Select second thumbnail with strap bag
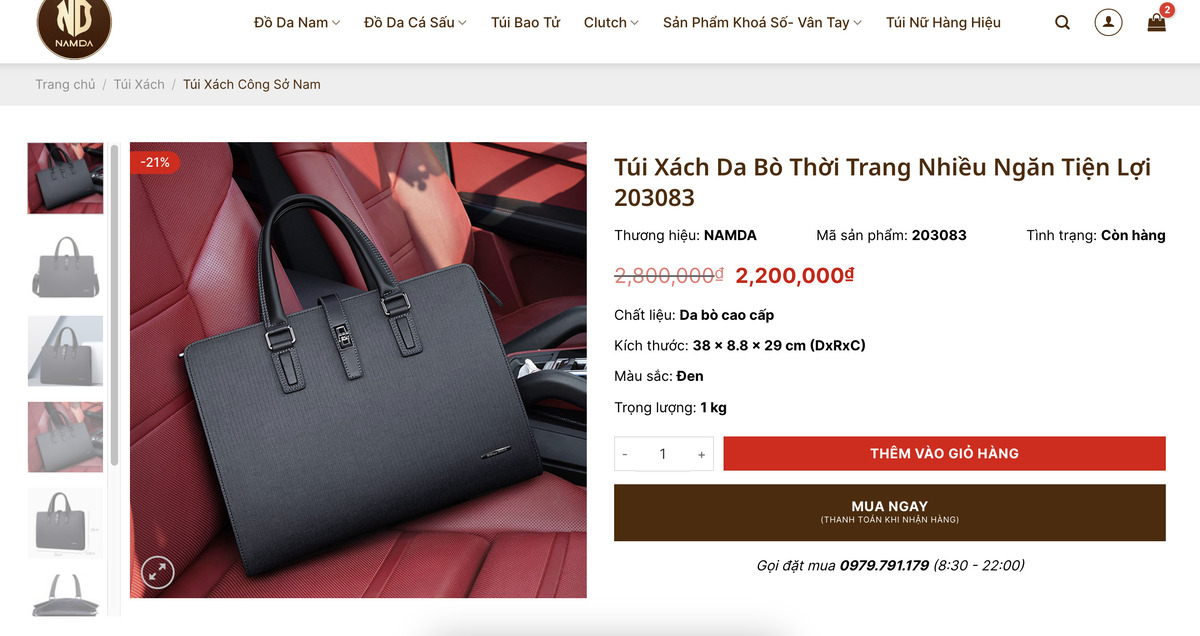 coord(65,265)
